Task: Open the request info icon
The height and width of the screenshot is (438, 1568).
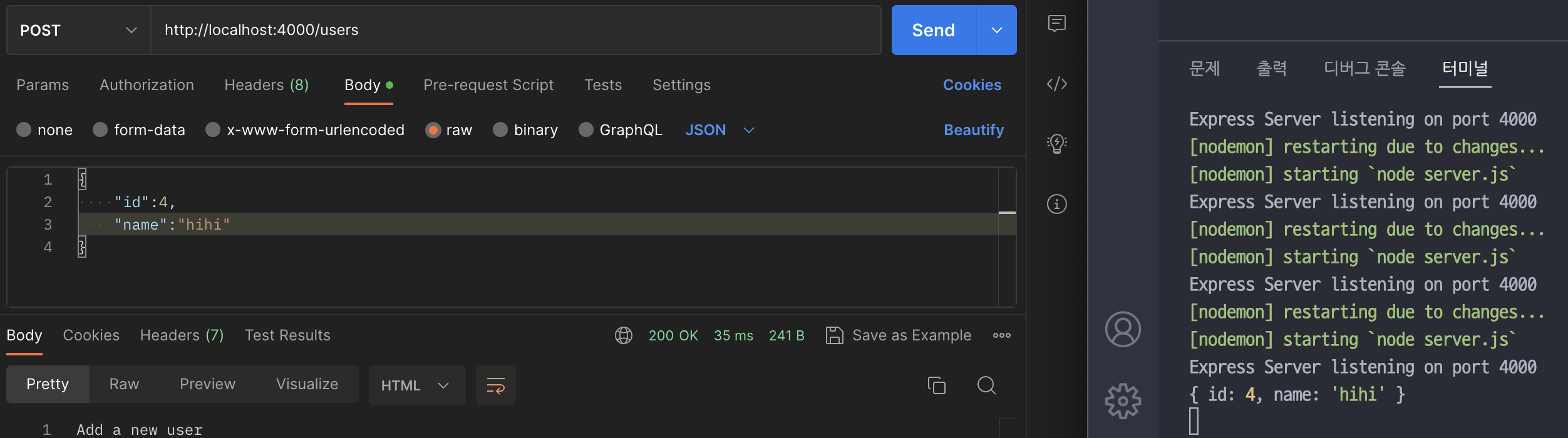Action: tap(1057, 204)
